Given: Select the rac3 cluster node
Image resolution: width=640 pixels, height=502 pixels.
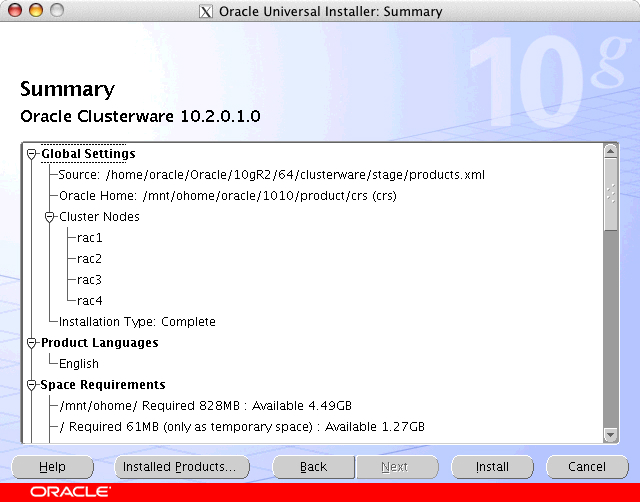Looking at the screenshot, I should tap(90, 280).
